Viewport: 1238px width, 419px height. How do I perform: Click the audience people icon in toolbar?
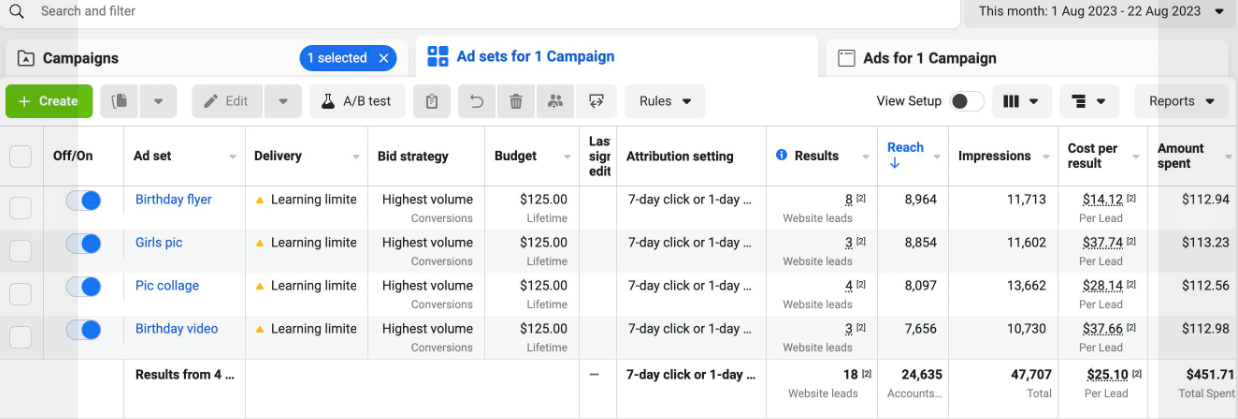point(554,101)
